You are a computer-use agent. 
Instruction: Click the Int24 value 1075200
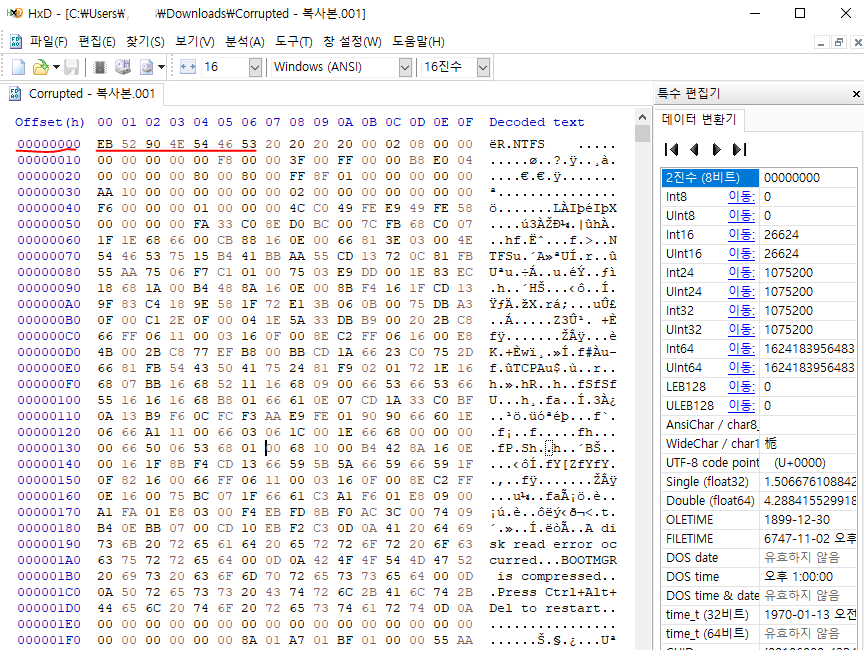(789, 273)
